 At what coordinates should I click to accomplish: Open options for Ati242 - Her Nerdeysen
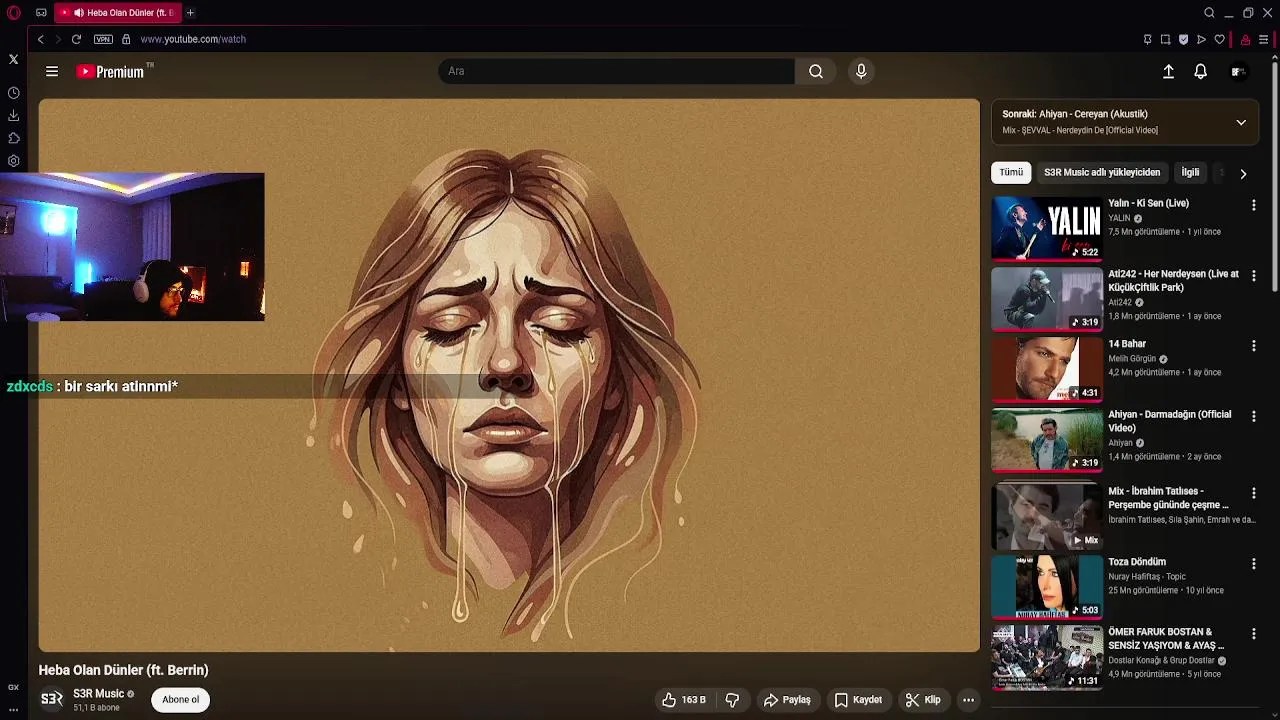pyautogui.click(x=1253, y=275)
